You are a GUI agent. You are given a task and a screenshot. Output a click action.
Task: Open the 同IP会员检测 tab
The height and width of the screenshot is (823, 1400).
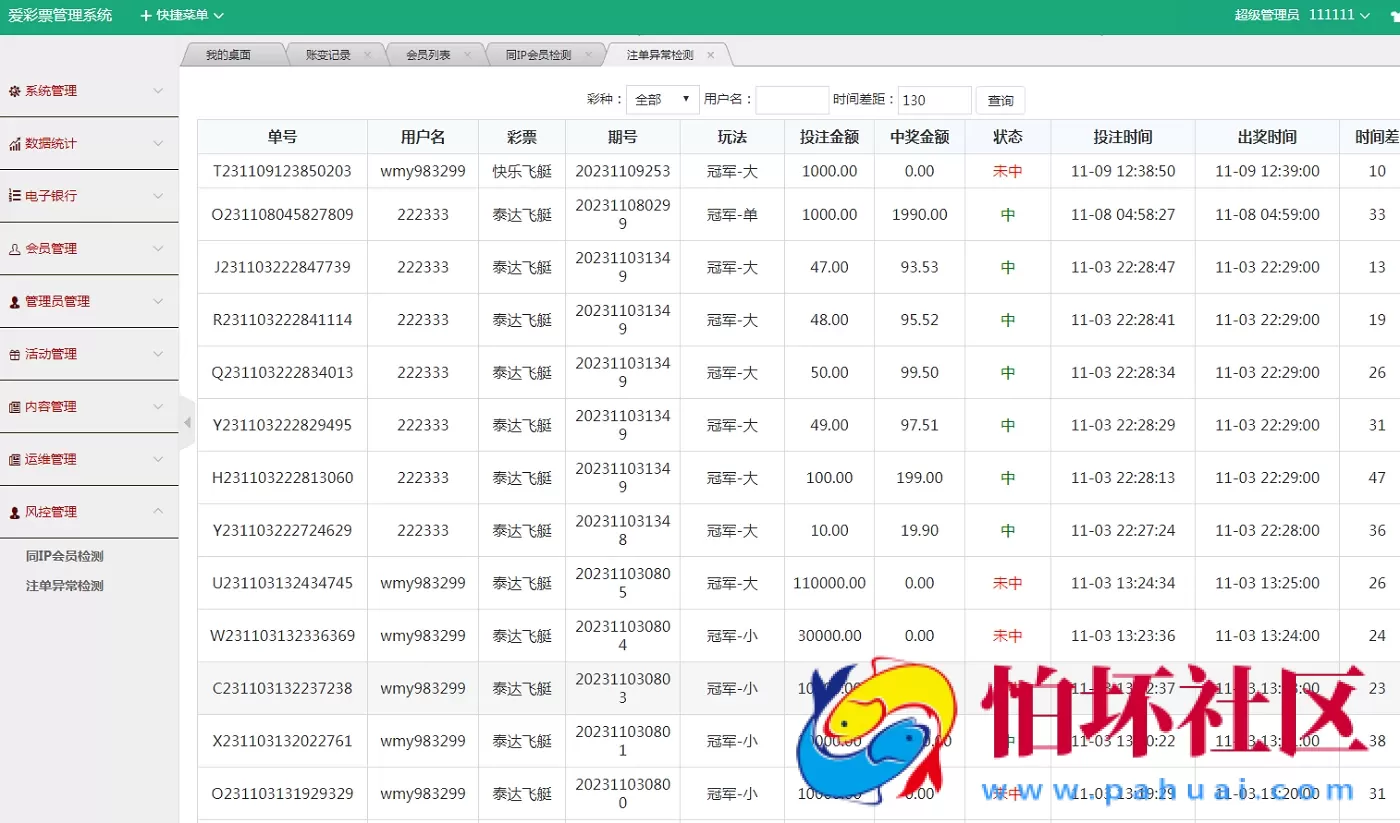click(x=537, y=54)
